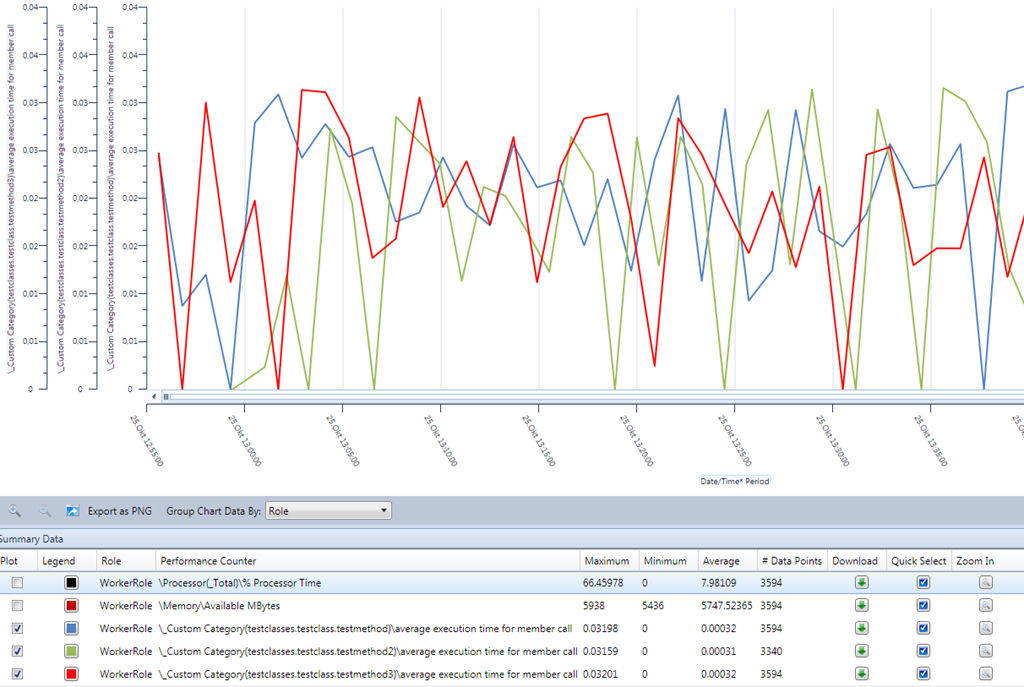Click the blue legend swatch for testmethod
This screenshot has height=687, width=1024.
point(72,628)
